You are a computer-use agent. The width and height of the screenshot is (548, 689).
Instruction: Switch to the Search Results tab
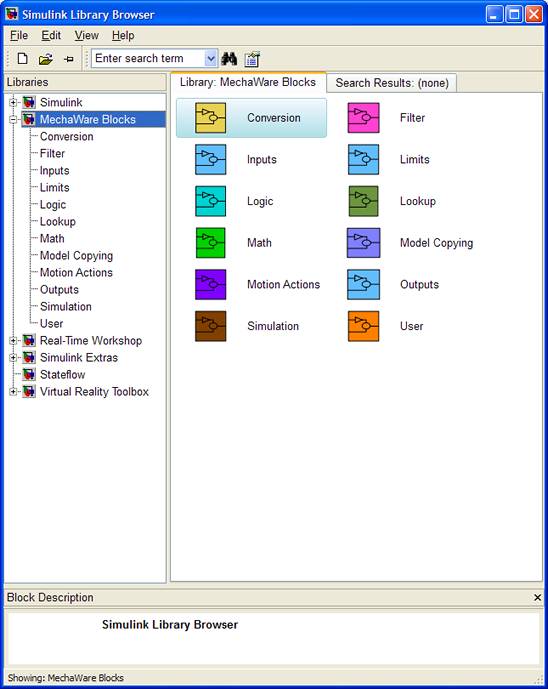click(392, 83)
